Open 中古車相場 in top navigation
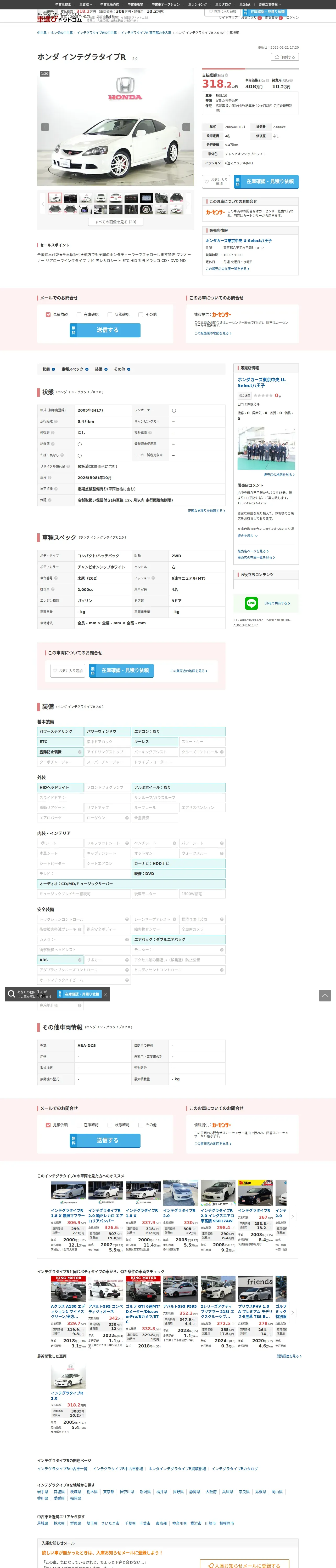Image resolution: width=336 pixels, height=1568 pixels. click(x=135, y=4)
